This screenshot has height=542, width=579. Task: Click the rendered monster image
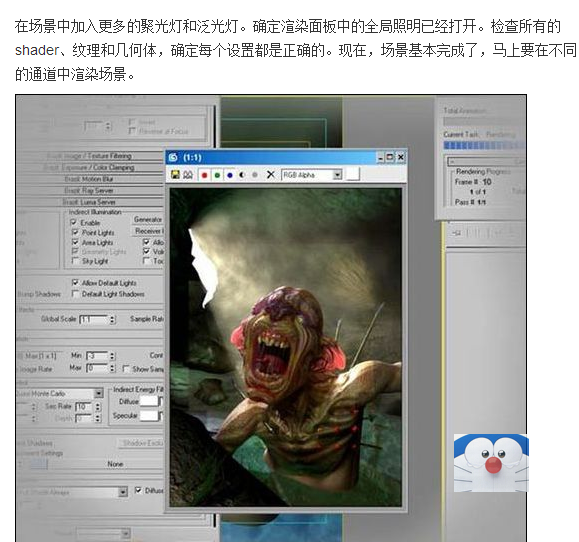285,347
